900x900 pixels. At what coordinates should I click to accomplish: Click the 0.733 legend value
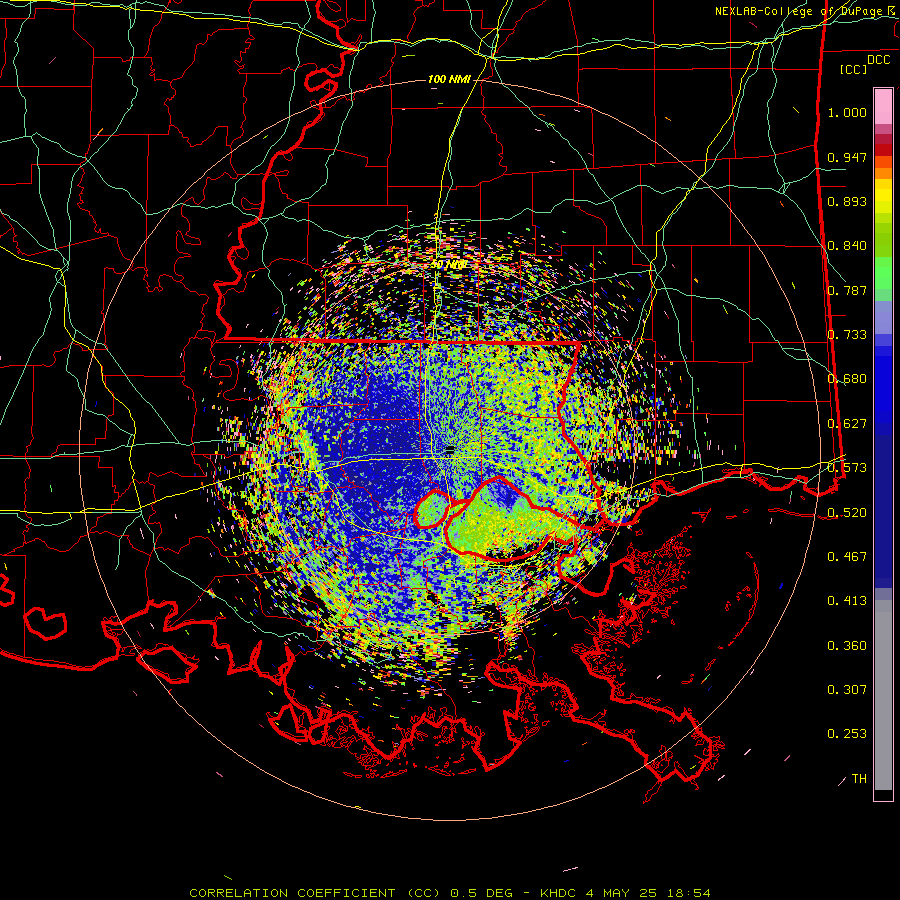point(847,335)
